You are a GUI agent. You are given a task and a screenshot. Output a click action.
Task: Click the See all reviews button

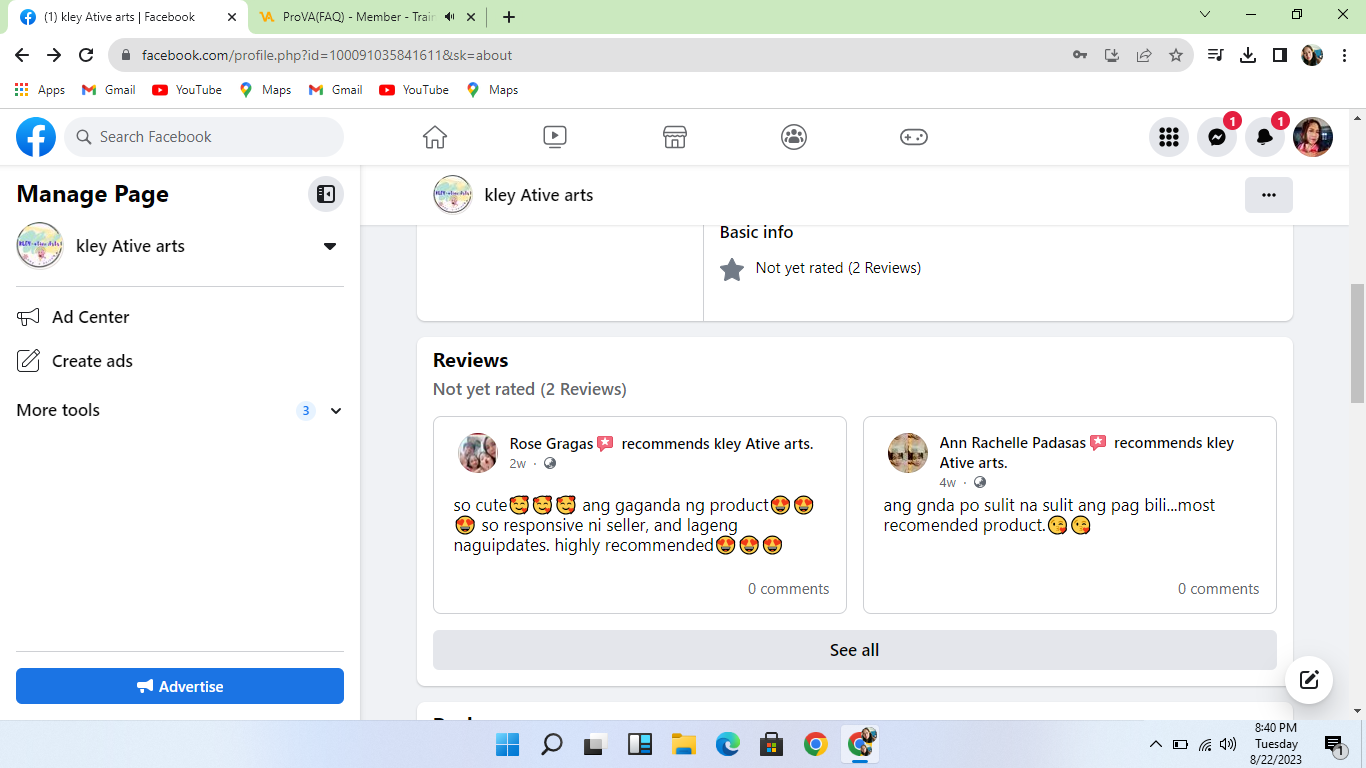[855, 650]
